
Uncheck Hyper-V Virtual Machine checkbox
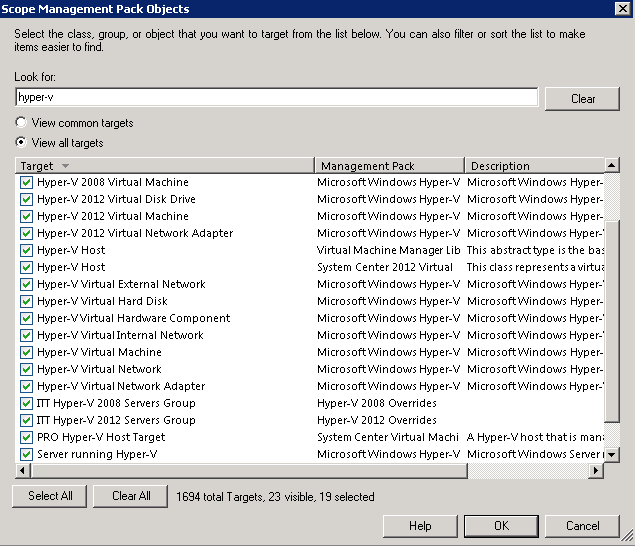click(26, 353)
